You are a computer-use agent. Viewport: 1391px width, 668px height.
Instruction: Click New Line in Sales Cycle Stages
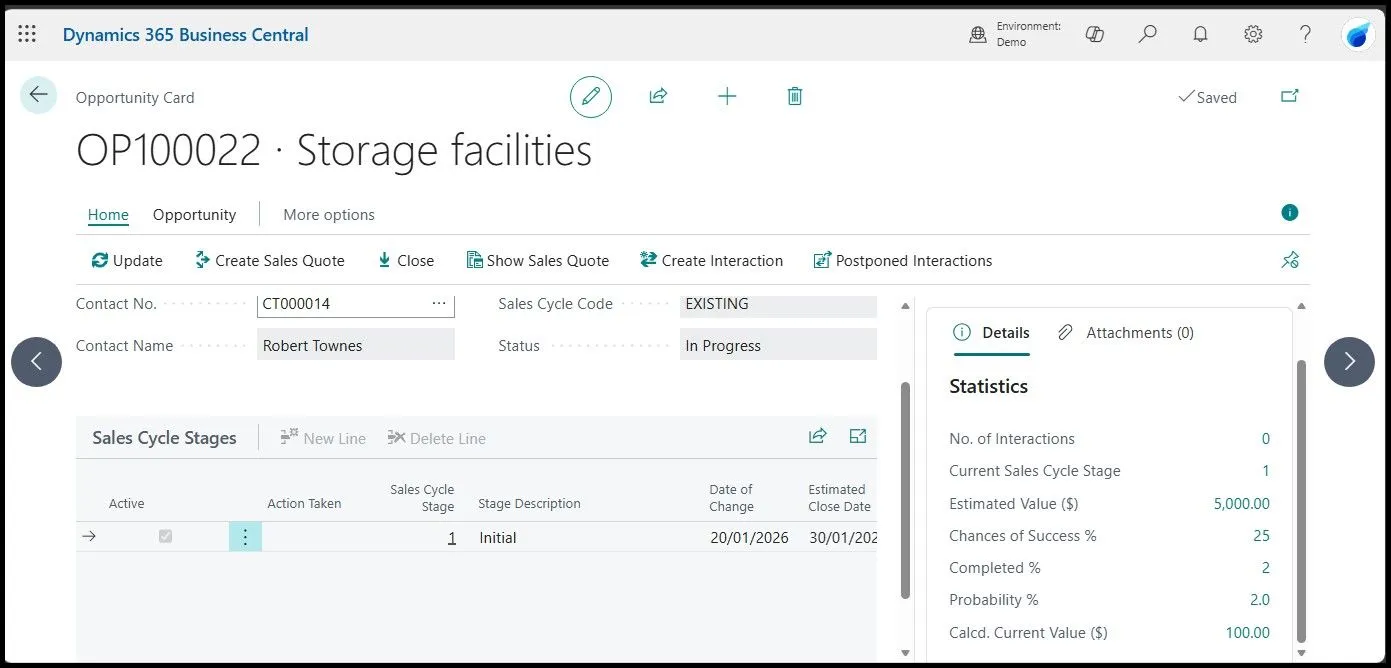(x=323, y=438)
